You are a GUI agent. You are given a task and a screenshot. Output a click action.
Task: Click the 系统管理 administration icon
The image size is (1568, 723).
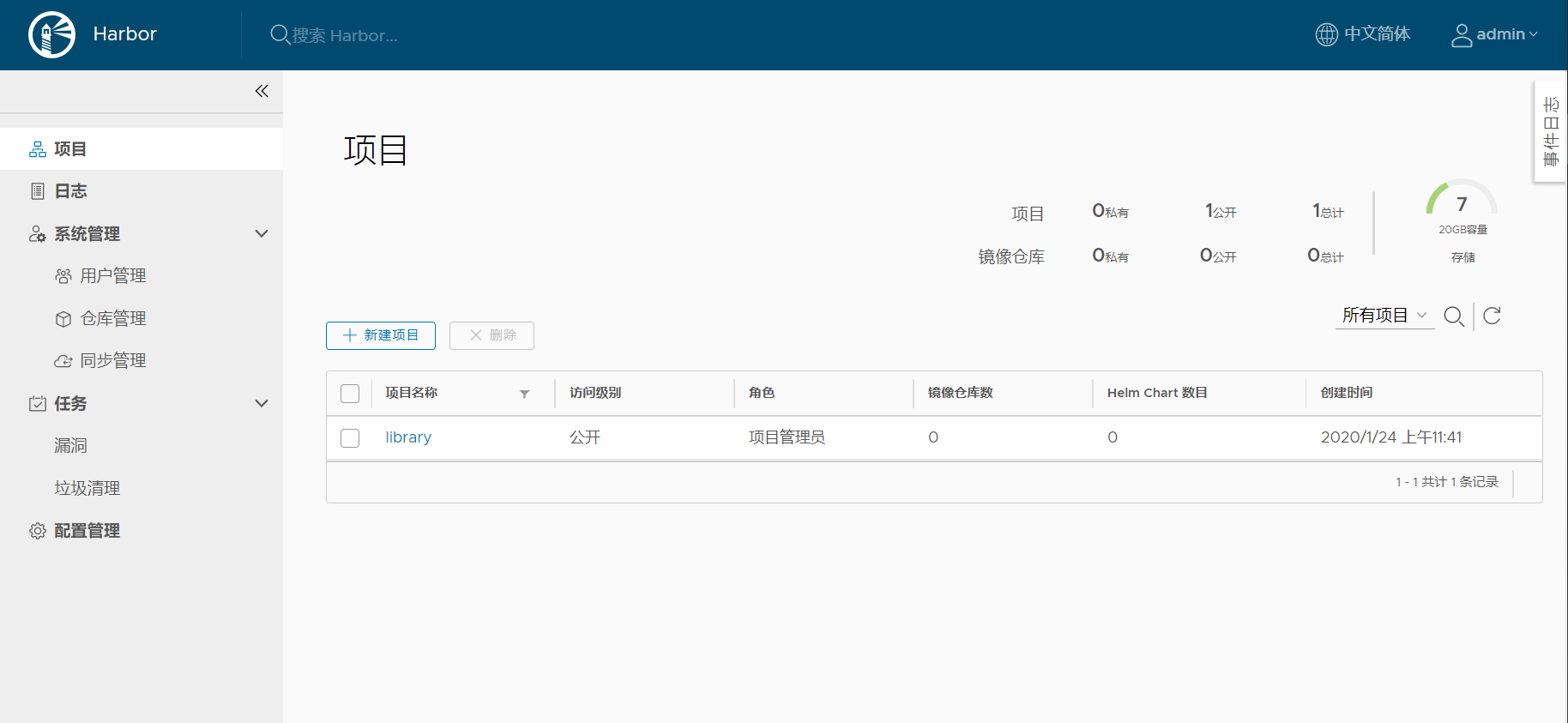38,234
